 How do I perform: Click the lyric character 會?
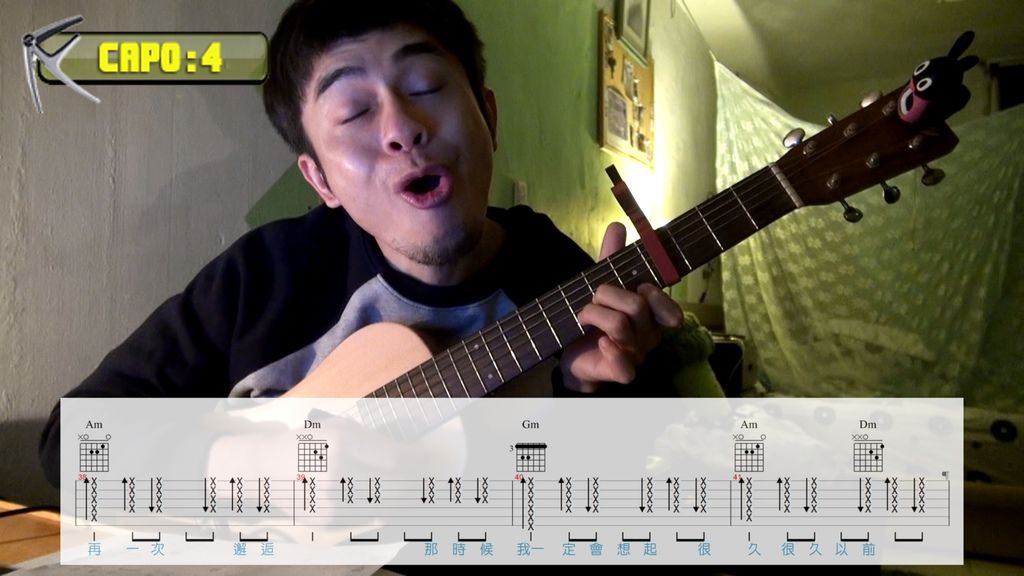[596, 549]
